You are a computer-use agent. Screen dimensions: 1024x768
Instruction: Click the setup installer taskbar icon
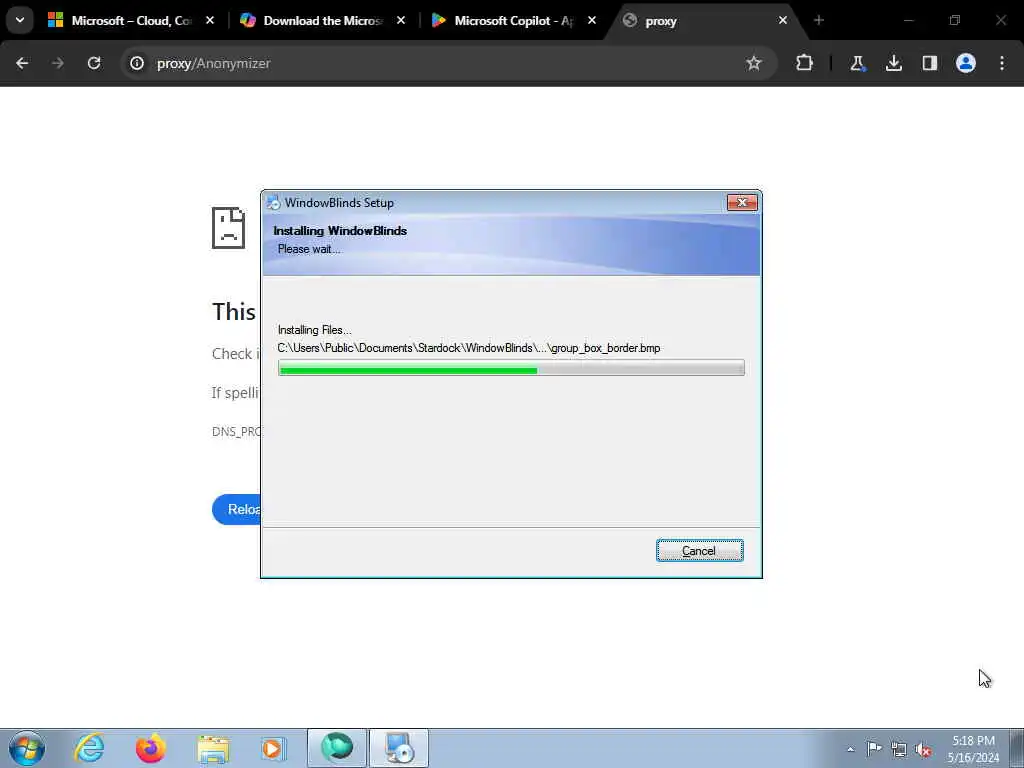tap(399, 748)
